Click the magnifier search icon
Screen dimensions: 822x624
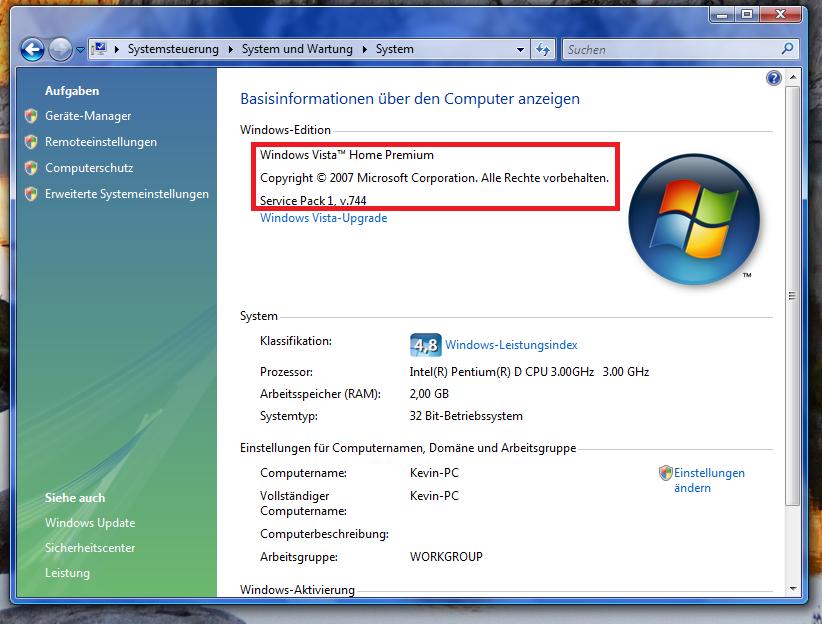(x=787, y=49)
